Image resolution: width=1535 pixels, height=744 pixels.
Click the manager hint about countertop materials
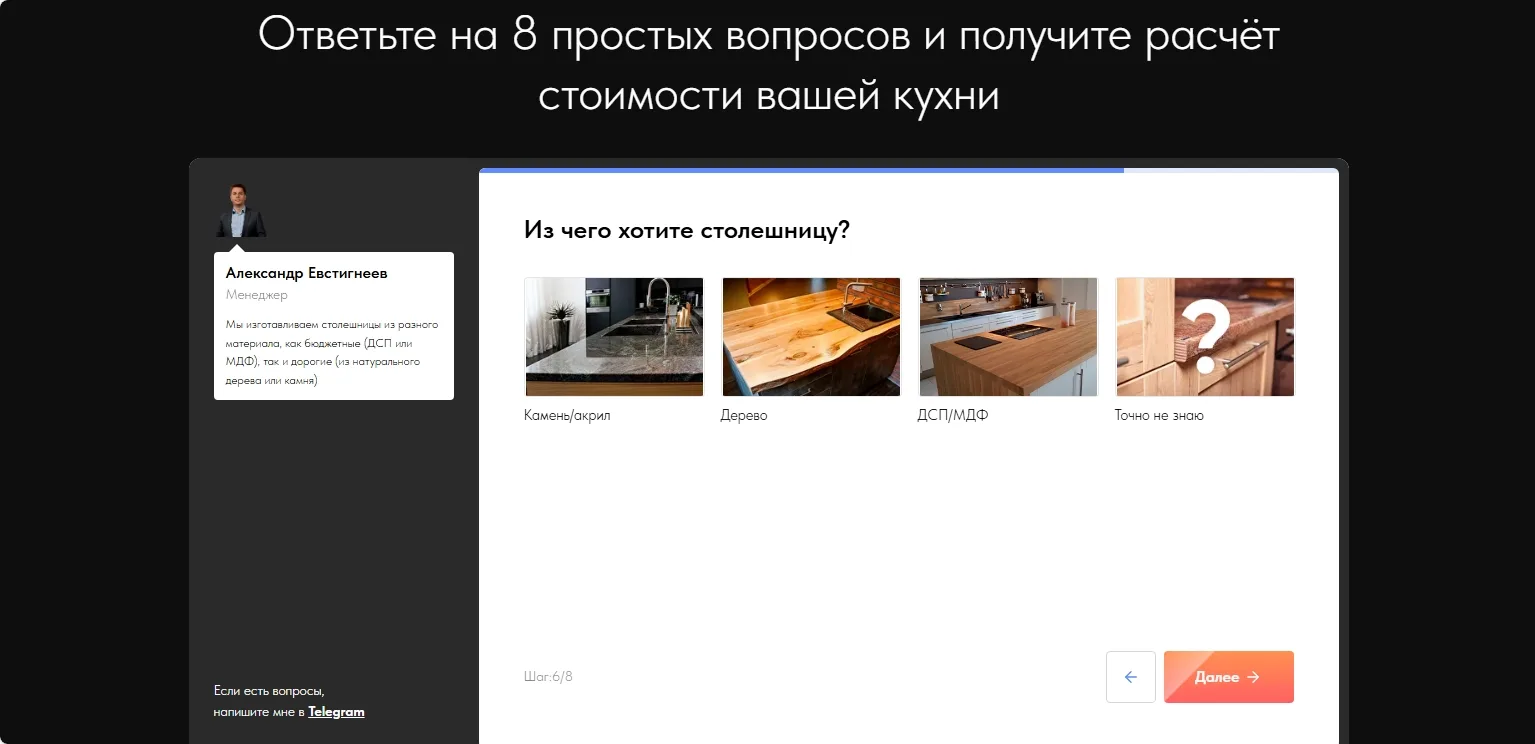pos(332,353)
